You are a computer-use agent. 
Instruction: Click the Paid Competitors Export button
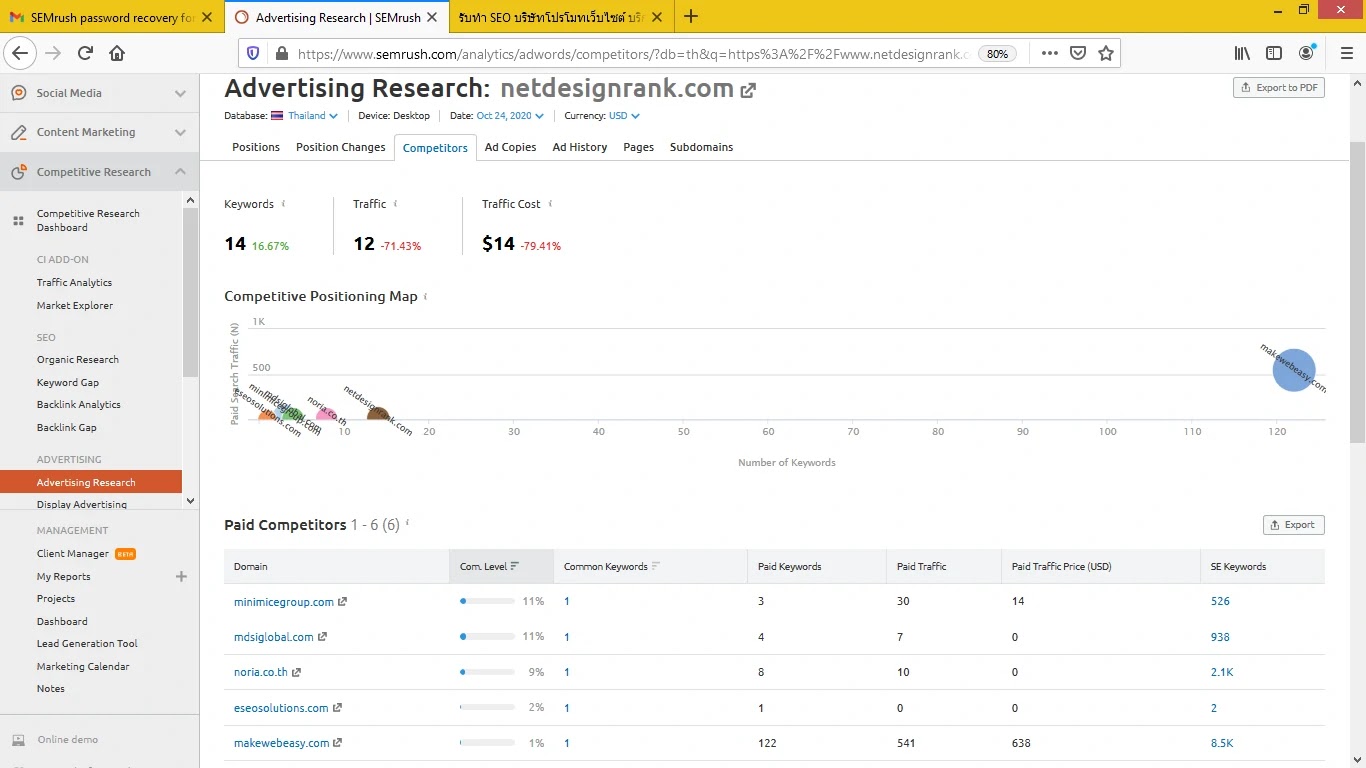pyautogui.click(x=1294, y=525)
